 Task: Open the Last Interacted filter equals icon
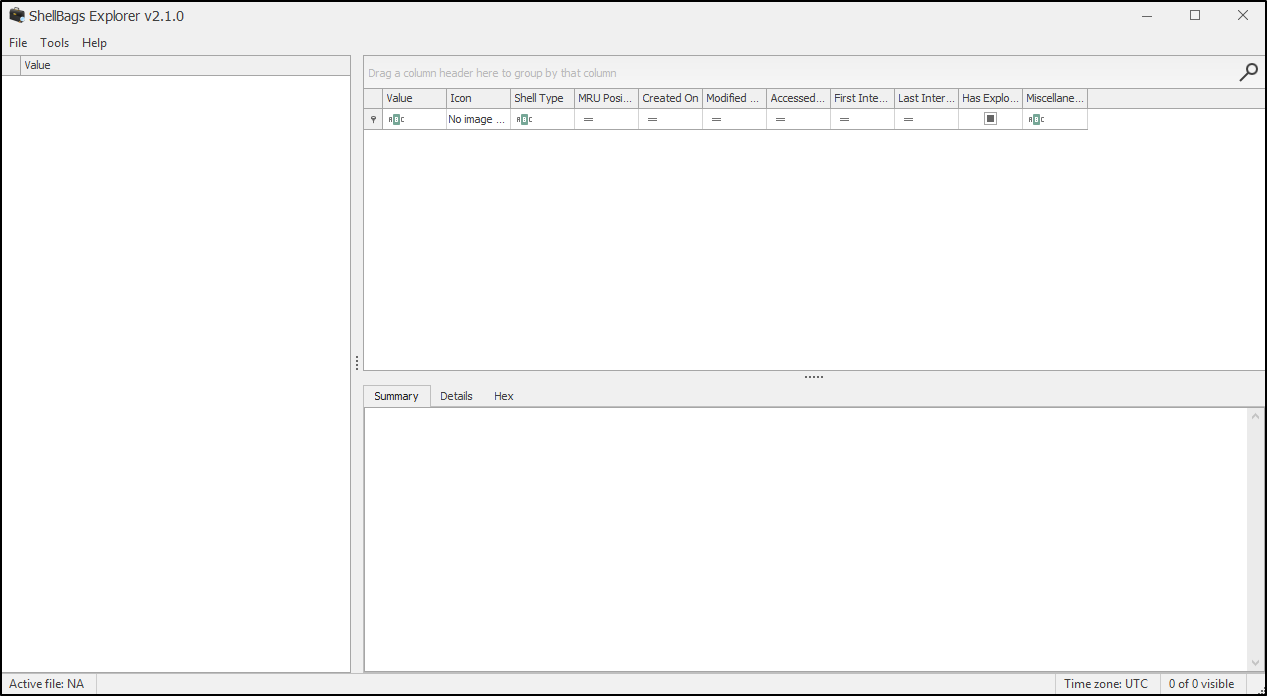pos(908,119)
